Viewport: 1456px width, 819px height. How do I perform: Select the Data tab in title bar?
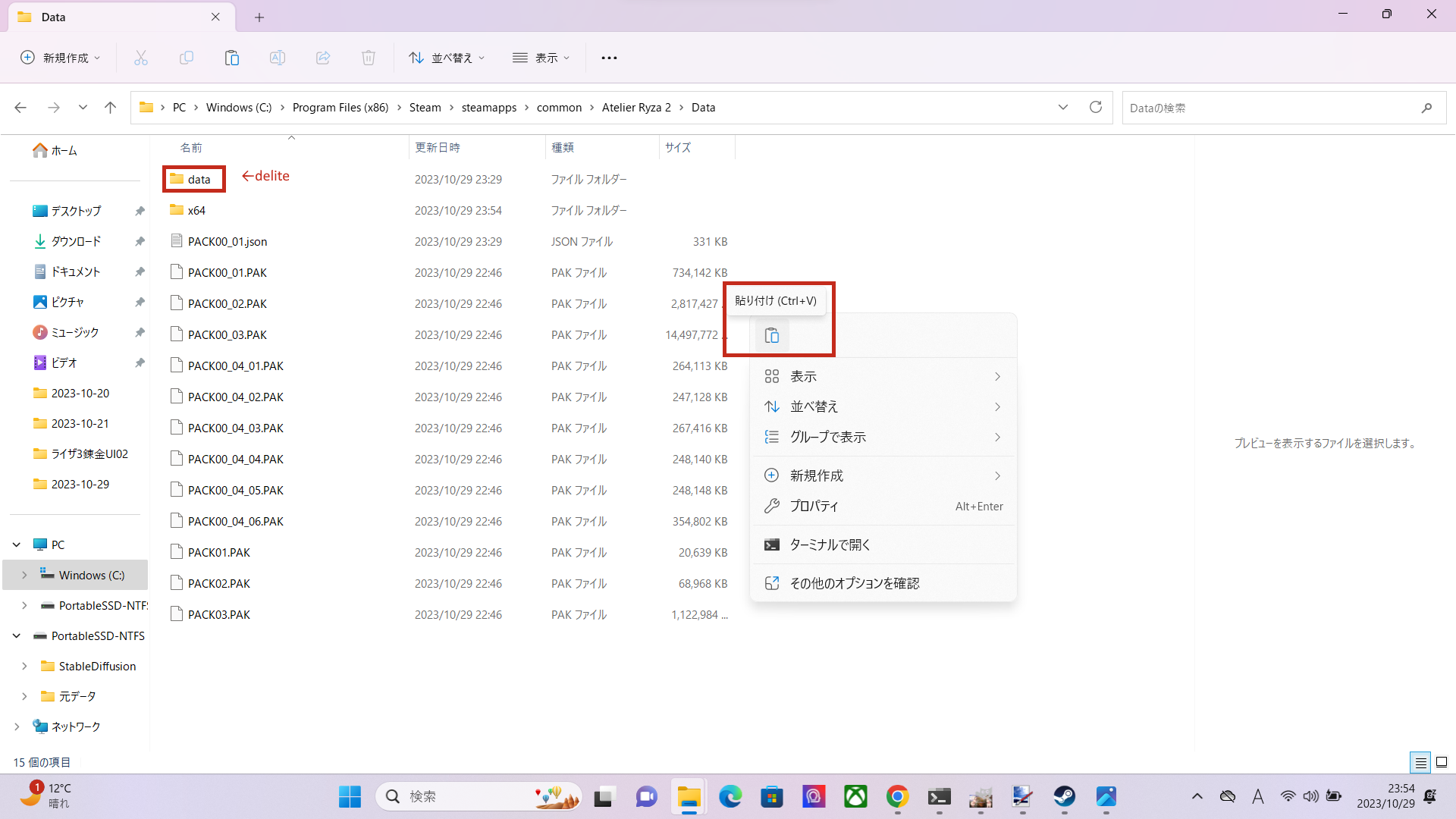(121, 17)
